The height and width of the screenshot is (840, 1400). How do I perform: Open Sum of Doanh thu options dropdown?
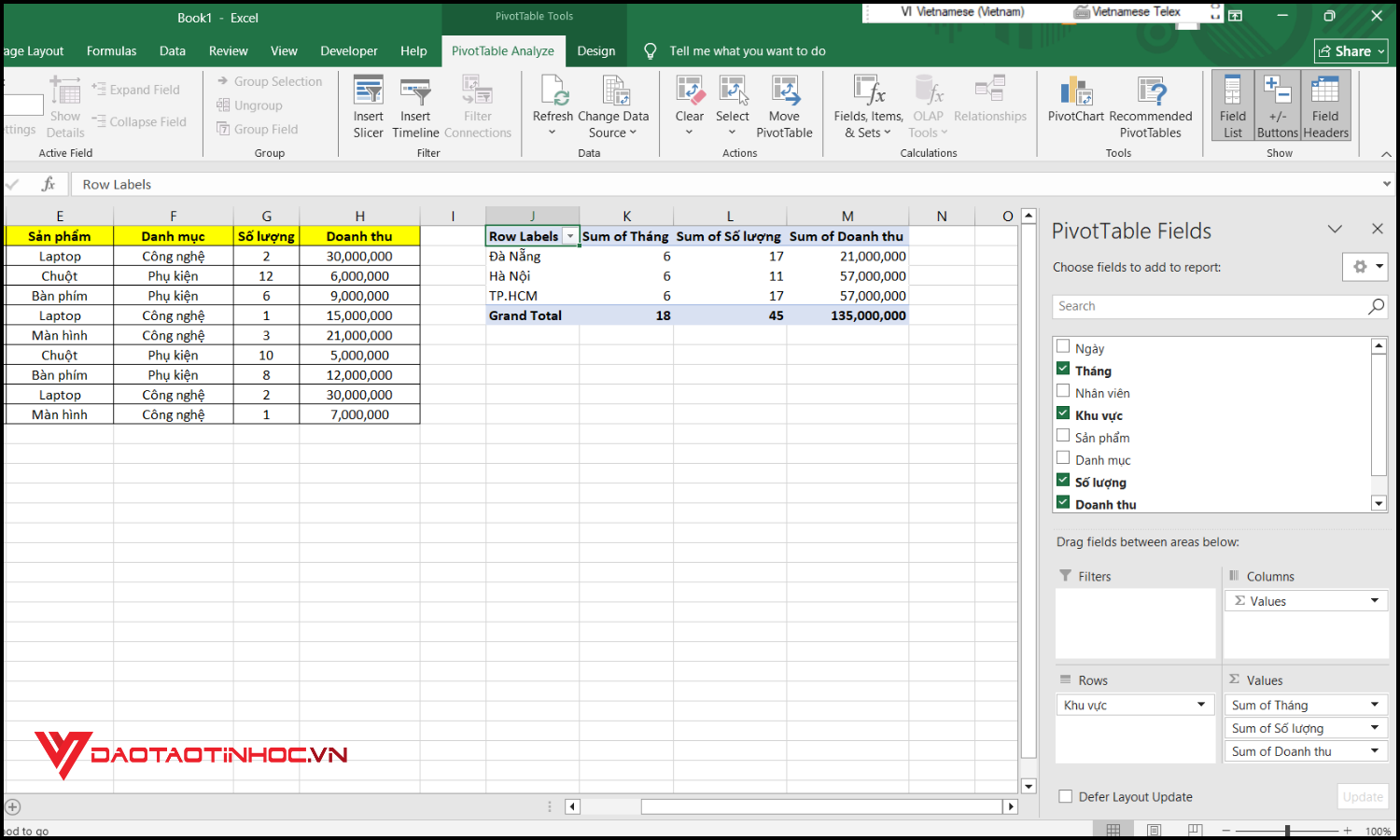tap(1374, 750)
